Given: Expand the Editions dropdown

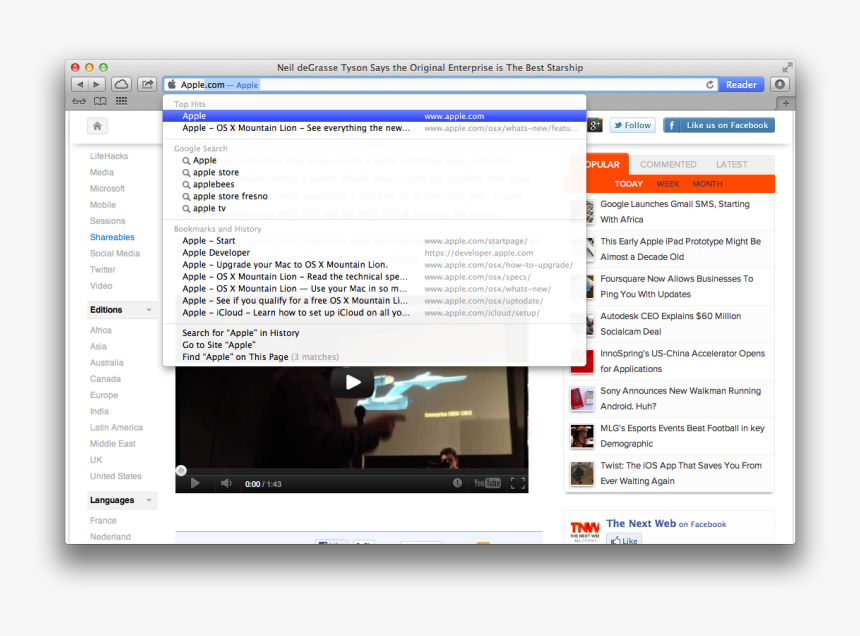Looking at the screenshot, I should pyautogui.click(x=122, y=310).
